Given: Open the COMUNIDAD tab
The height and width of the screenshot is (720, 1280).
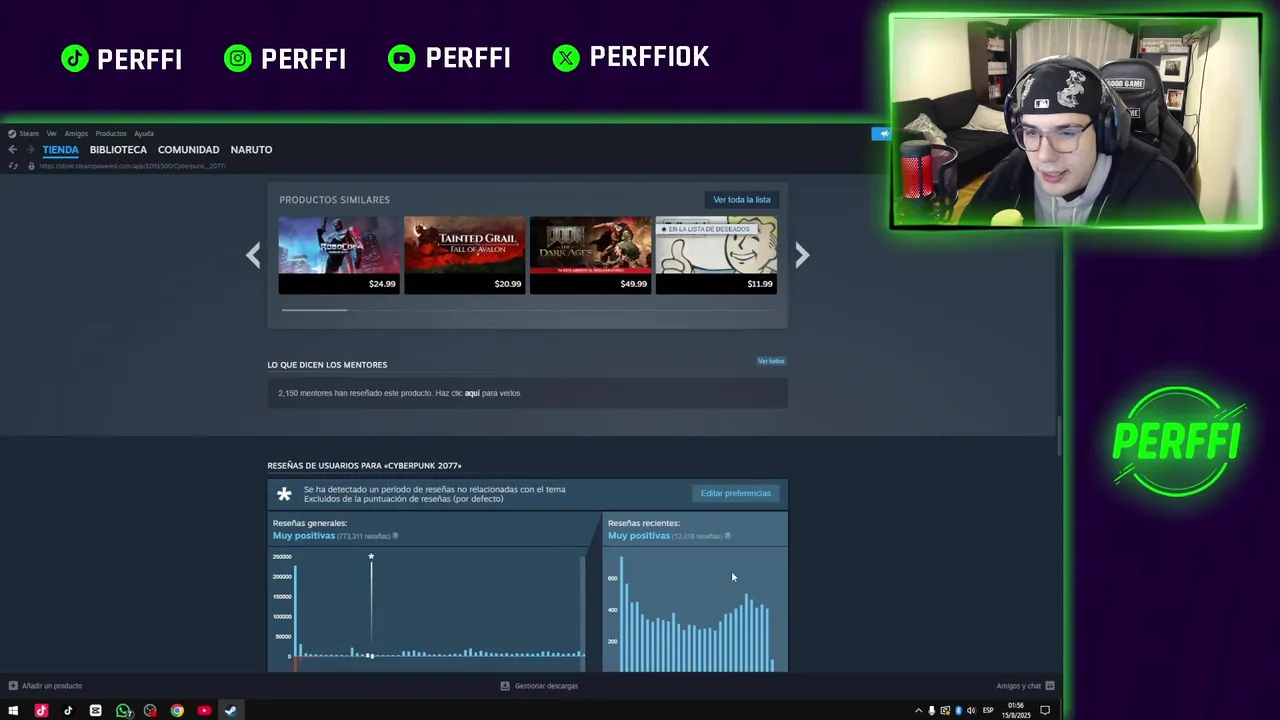Looking at the screenshot, I should click(188, 149).
